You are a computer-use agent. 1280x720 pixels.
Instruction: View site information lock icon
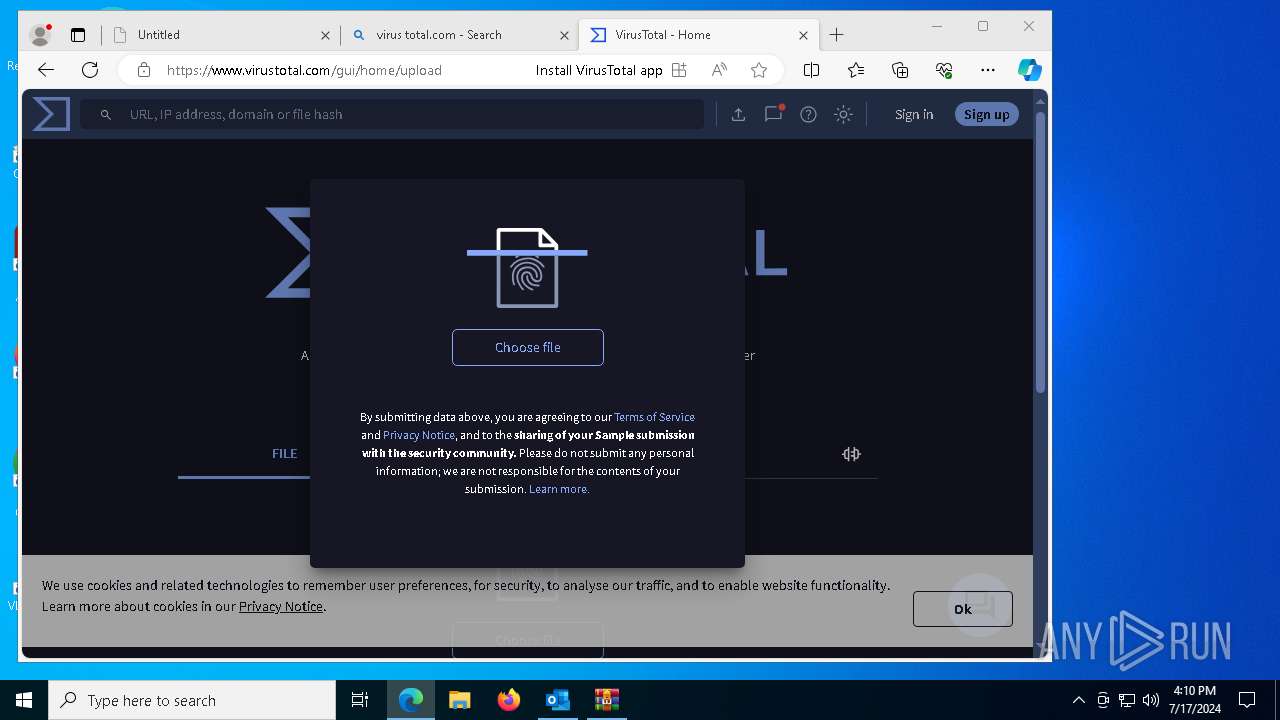(144, 70)
